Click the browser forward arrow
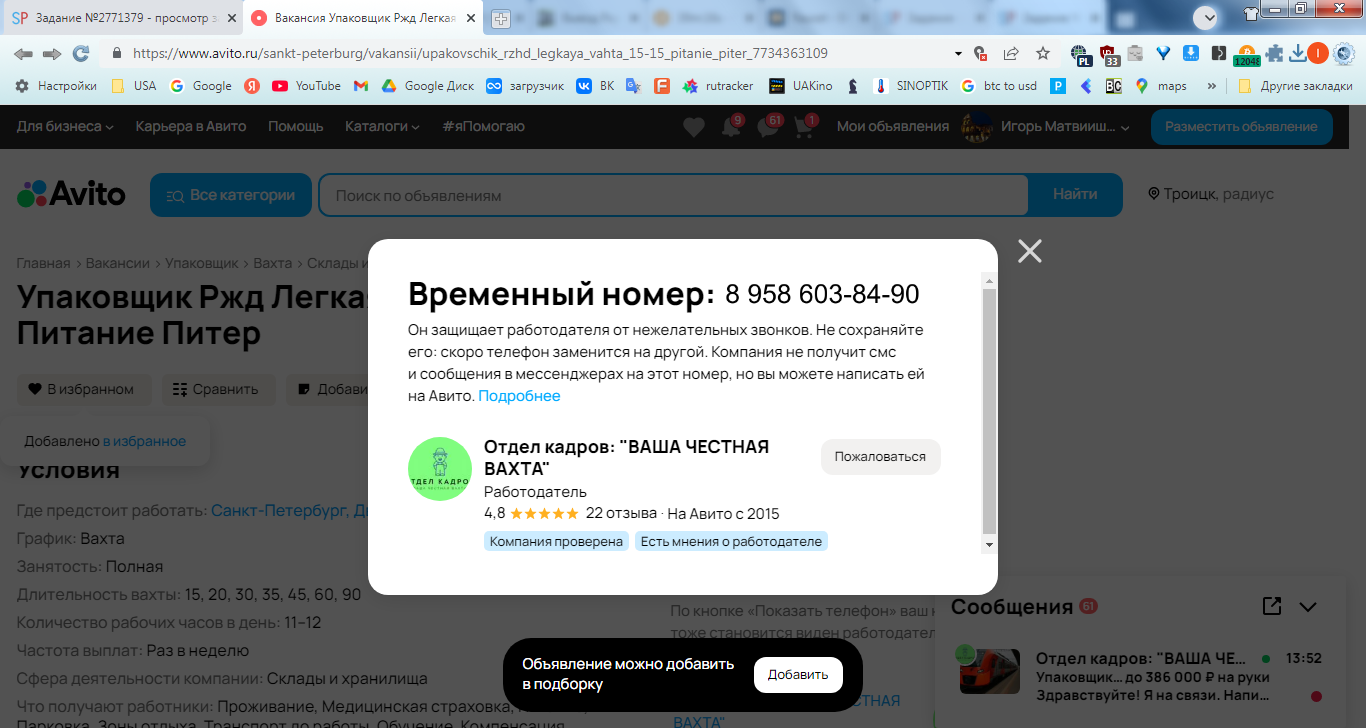Screen dimensions: 1366x728 click(52, 54)
